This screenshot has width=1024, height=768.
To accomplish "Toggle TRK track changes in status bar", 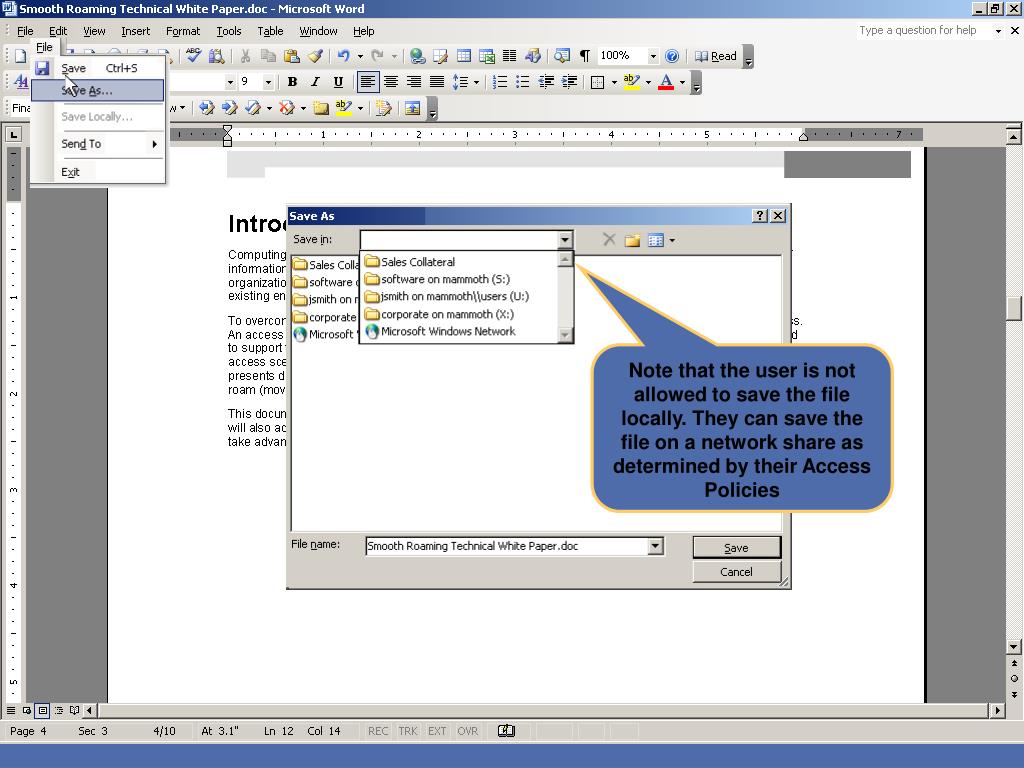I will pyautogui.click(x=408, y=731).
